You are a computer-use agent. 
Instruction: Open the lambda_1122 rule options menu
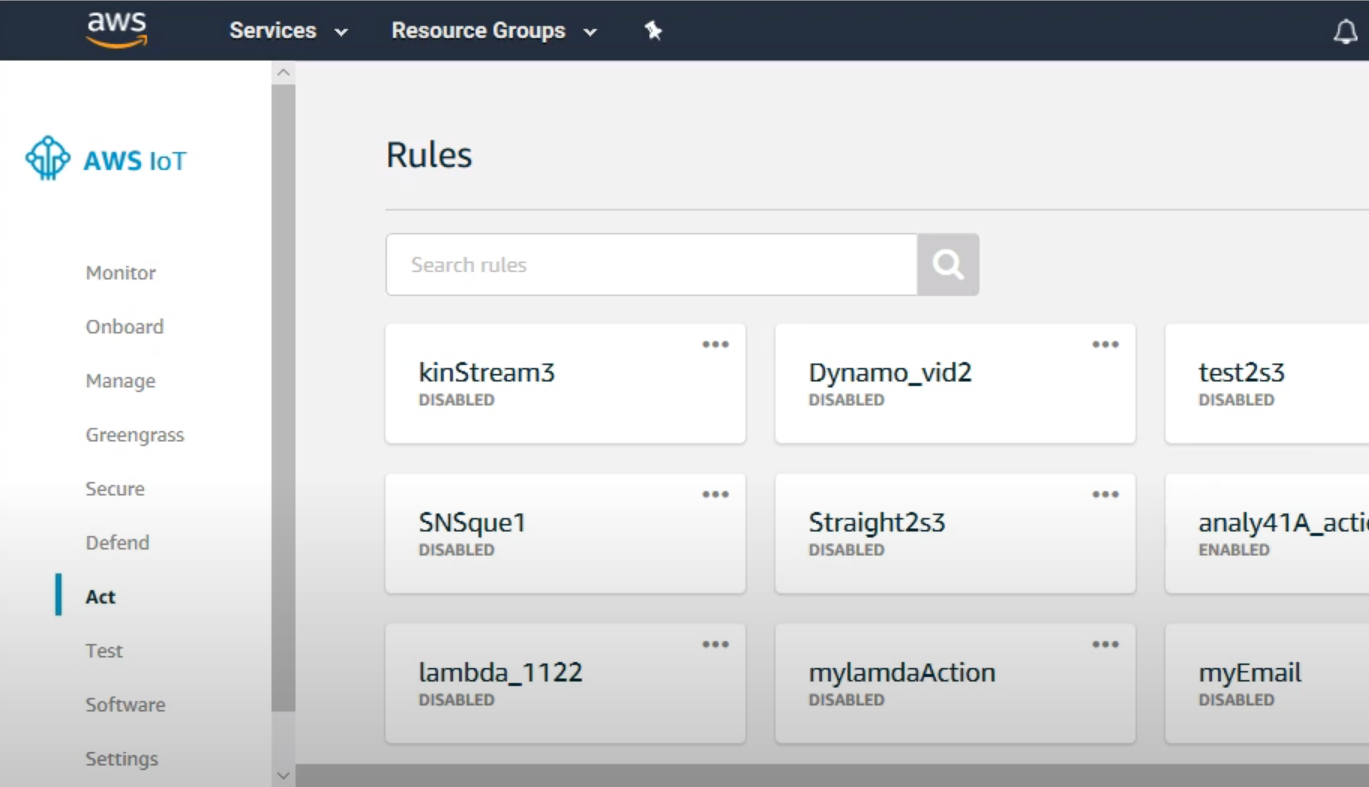point(715,645)
